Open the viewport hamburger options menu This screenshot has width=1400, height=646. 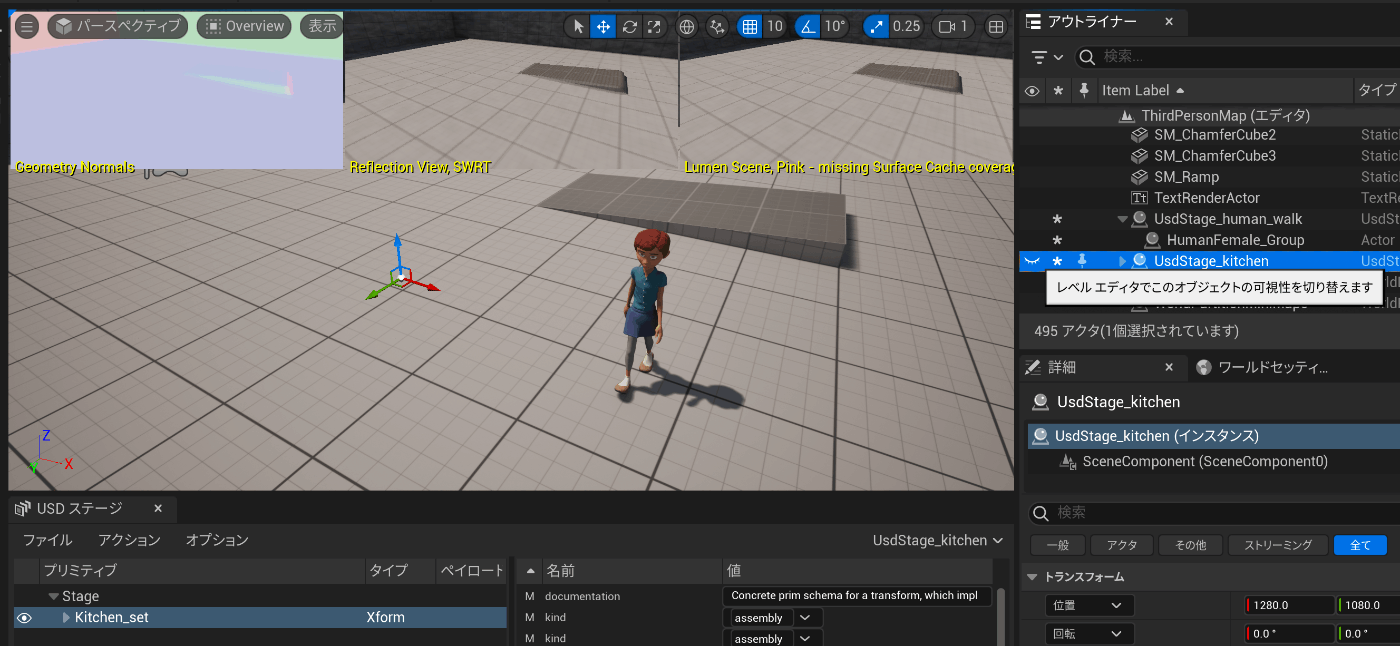[x=28, y=27]
